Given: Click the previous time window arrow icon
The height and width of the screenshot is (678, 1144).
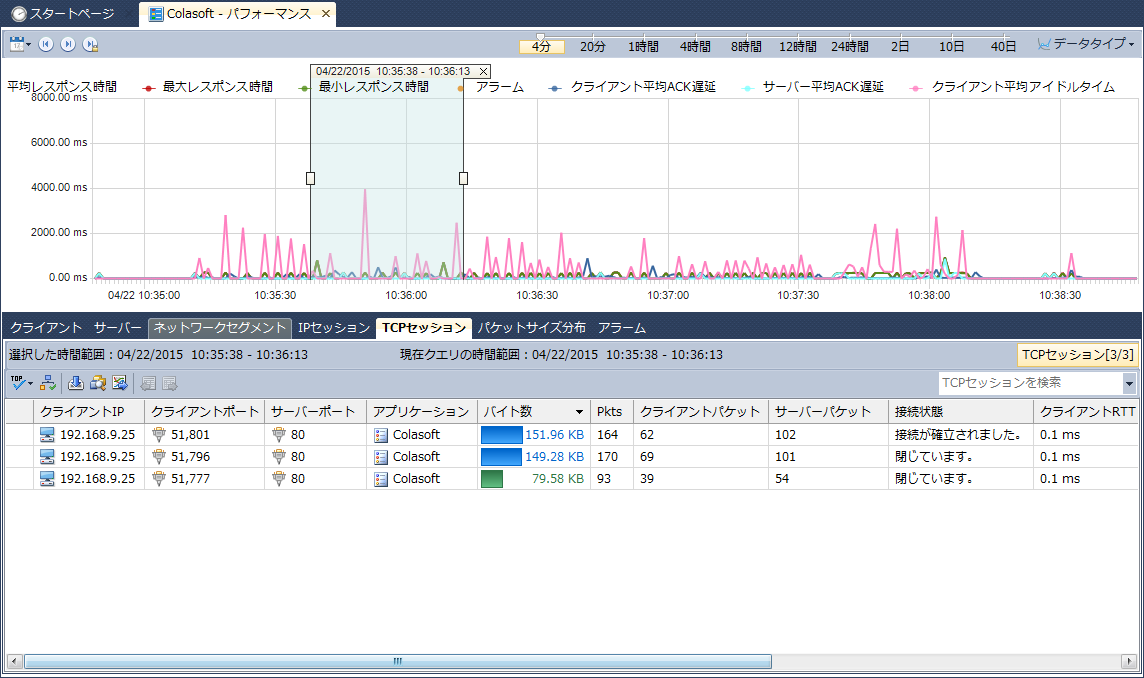Looking at the screenshot, I should click(x=46, y=44).
